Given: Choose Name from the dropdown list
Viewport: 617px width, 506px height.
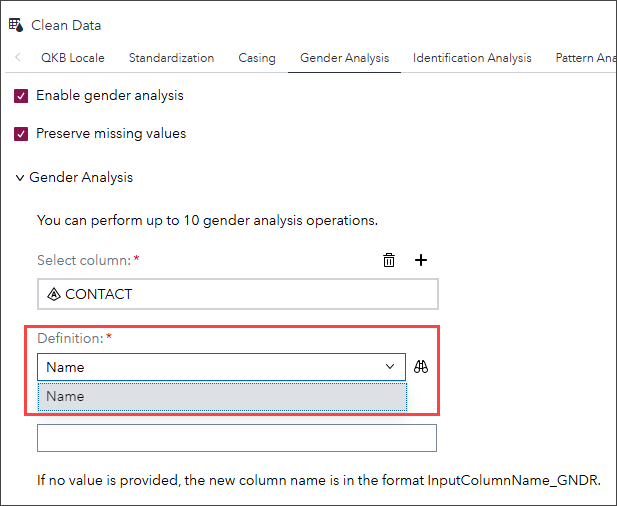Looking at the screenshot, I should point(221,396).
